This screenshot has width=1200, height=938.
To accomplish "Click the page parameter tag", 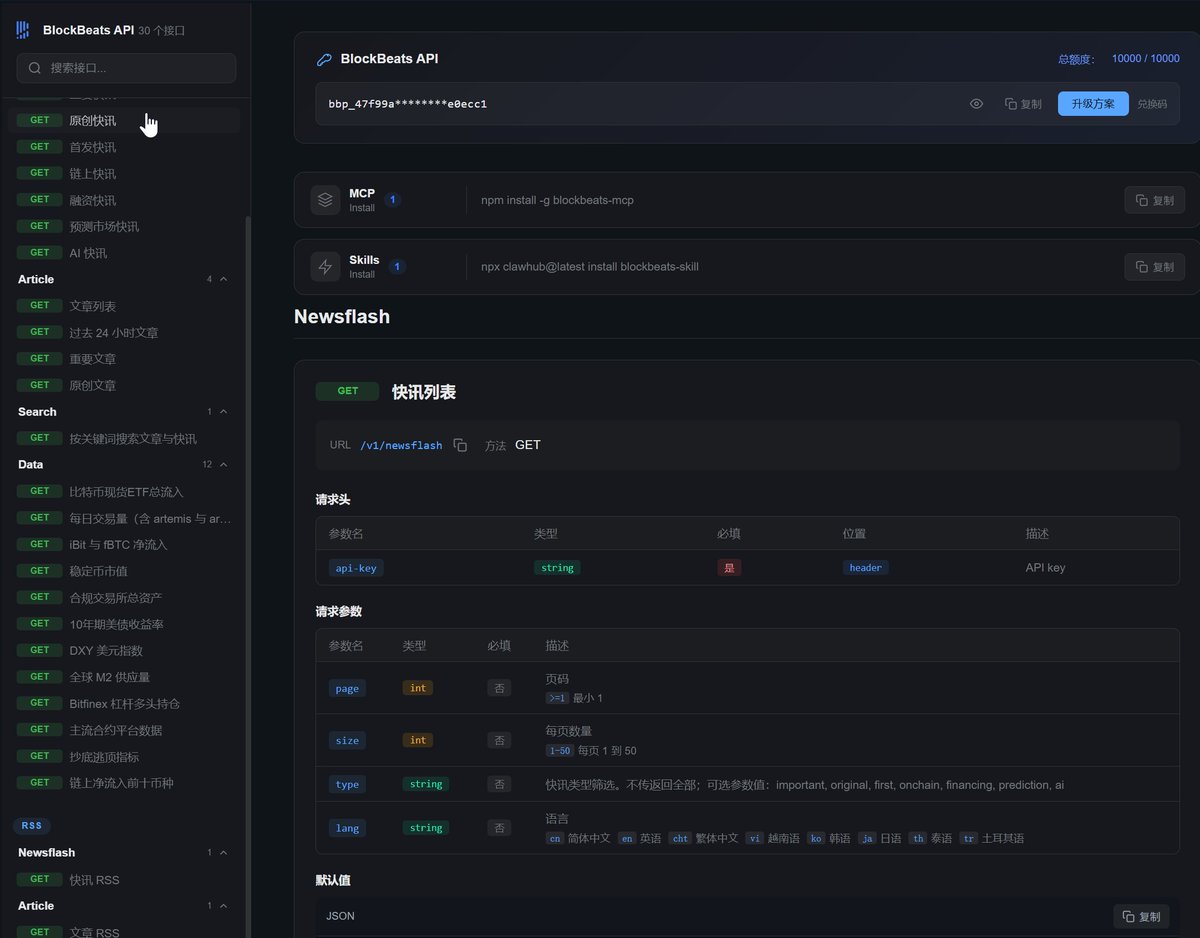I will pyautogui.click(x=347, y=688).
